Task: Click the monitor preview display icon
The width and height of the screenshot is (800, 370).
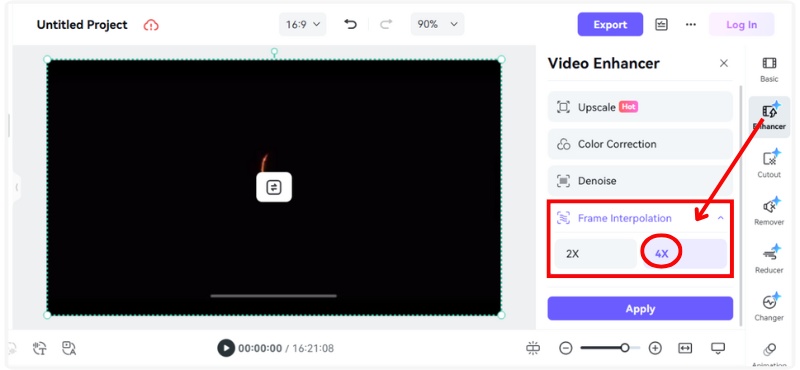Action: pos(718,348)
